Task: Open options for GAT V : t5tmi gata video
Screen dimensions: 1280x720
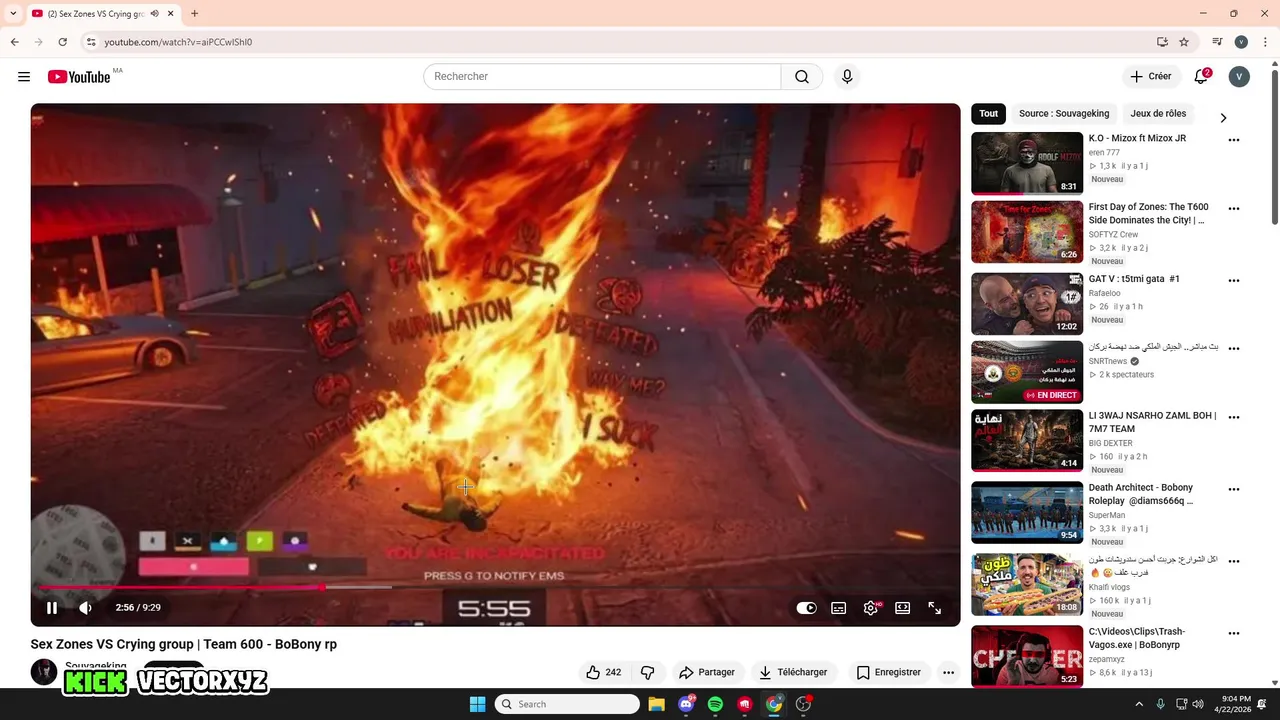Action: [x=1234, y=281]
